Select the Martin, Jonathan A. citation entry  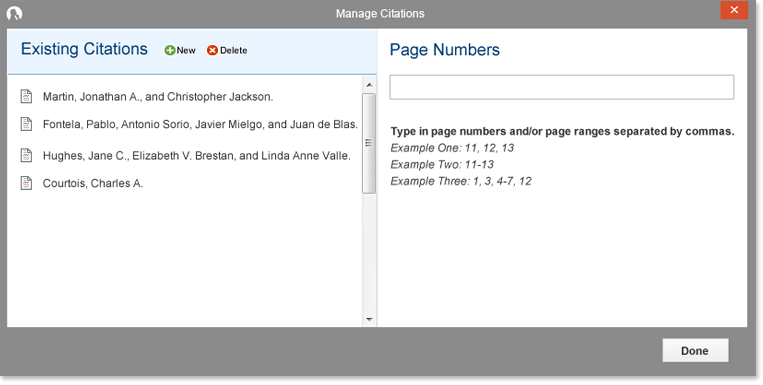[x=158, y=96]
